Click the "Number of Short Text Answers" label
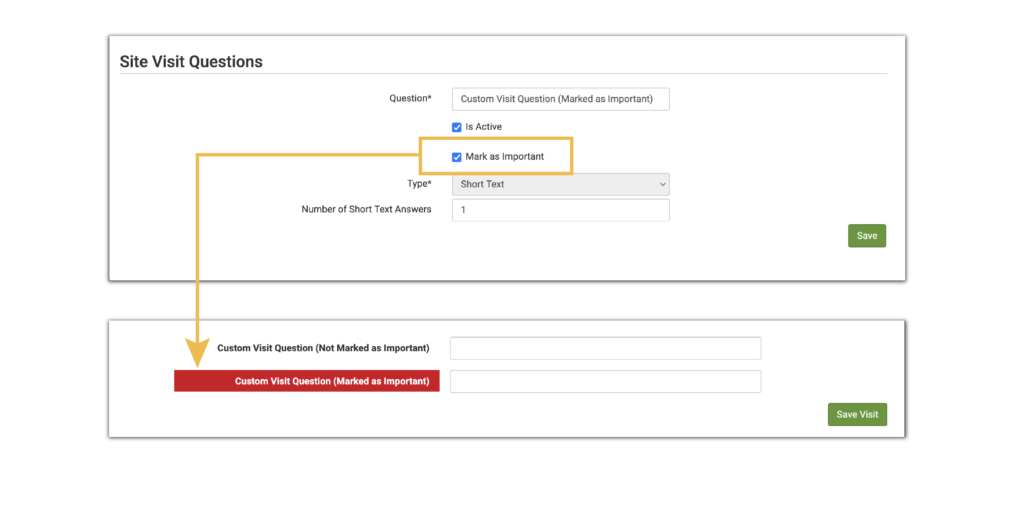This screenshot has width=1024, height=512. click(366, 210)
